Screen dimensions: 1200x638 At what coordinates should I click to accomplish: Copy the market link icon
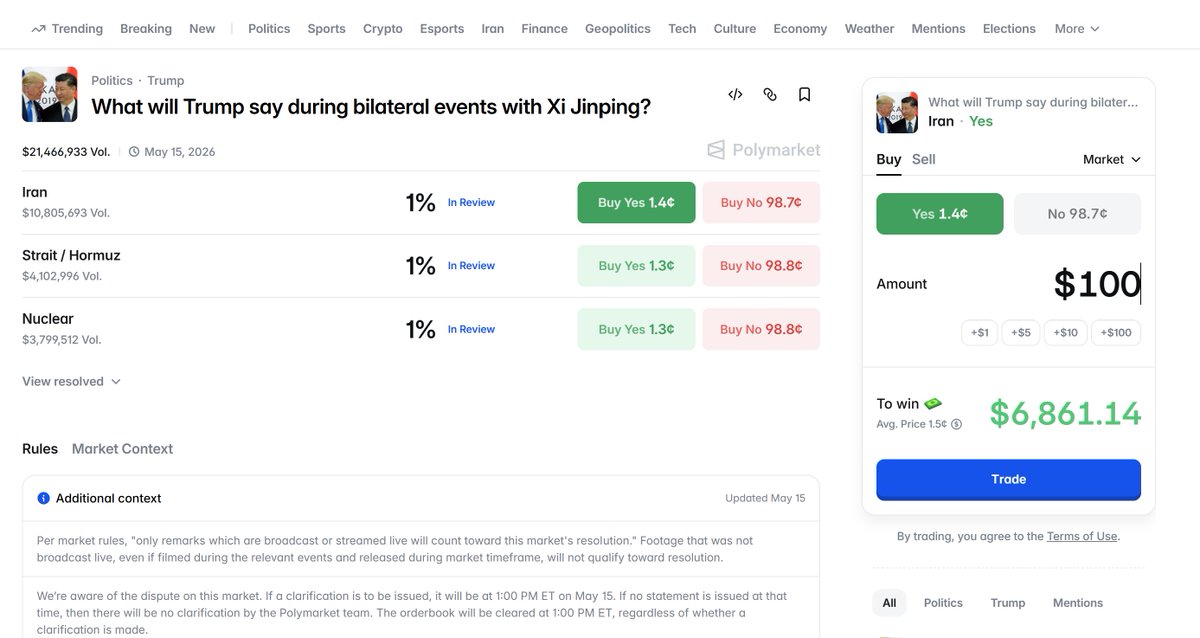pyautogui.click(x=770, y=94)
